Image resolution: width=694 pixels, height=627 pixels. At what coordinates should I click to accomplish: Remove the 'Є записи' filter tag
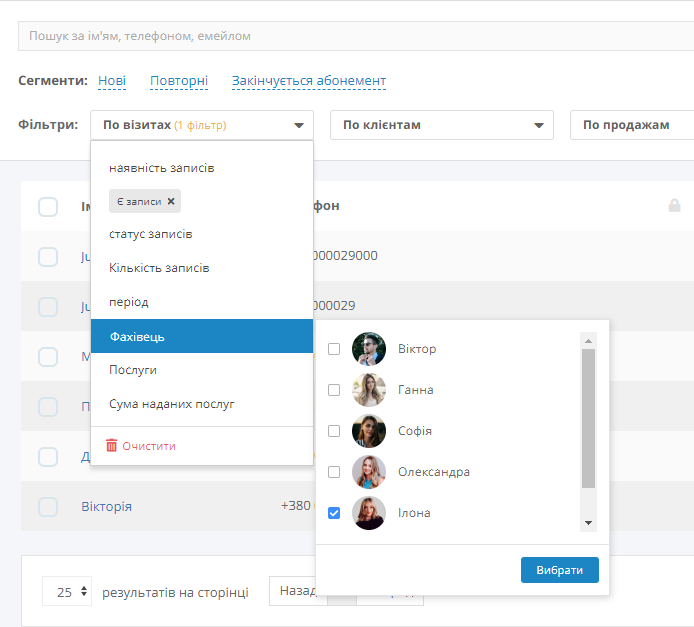point(171,201)
